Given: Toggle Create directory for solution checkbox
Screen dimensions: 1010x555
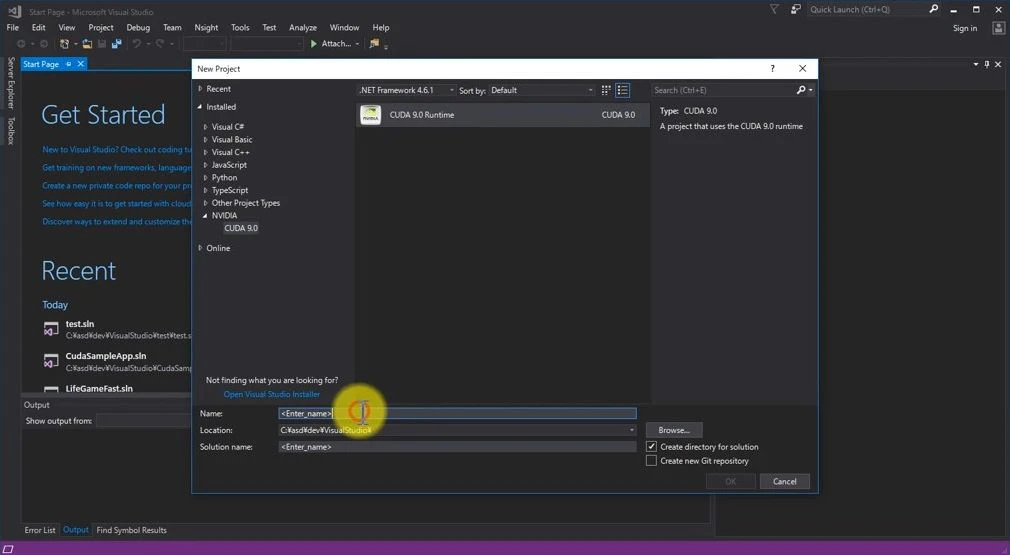Looking at the screenshot, I should 651,446.
